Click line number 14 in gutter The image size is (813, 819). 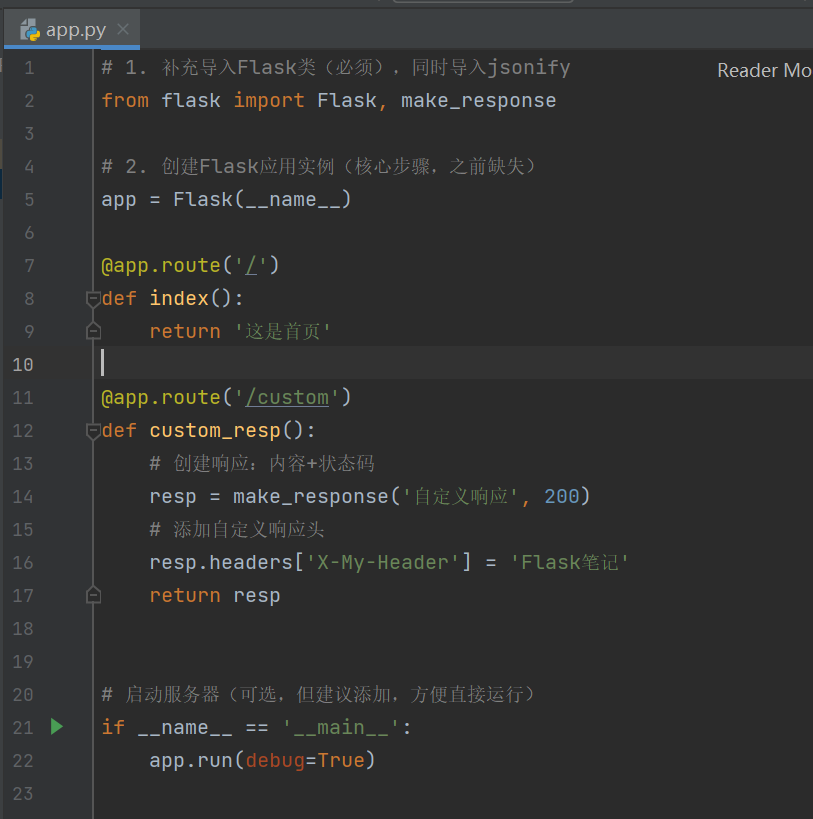pos(23,497)
